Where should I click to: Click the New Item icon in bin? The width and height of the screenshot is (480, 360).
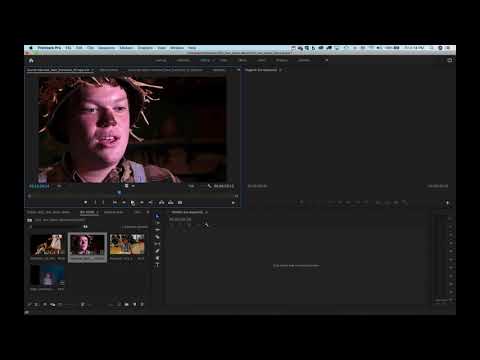(135, 304)
